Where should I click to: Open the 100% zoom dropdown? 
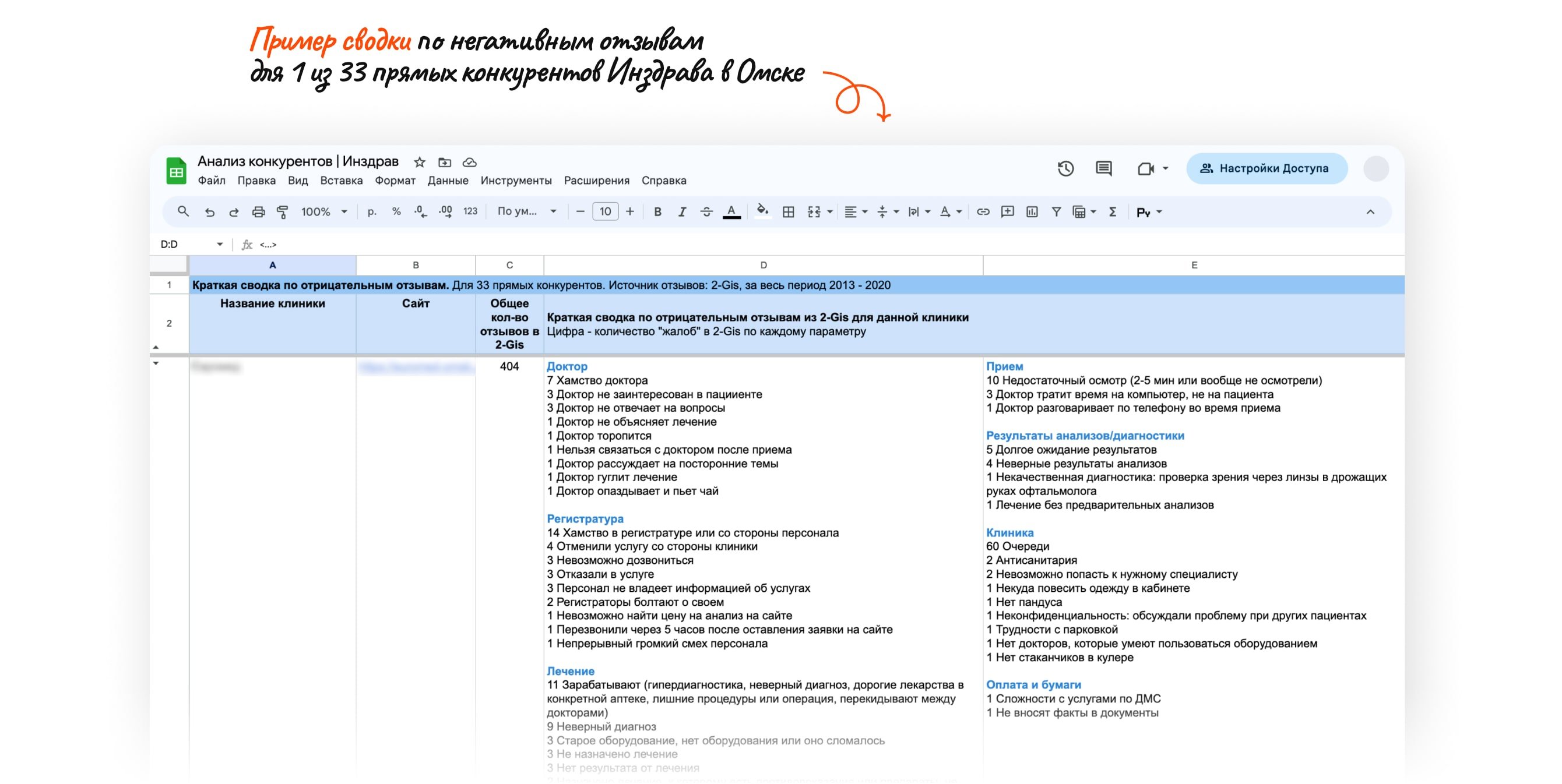[324, 211]
